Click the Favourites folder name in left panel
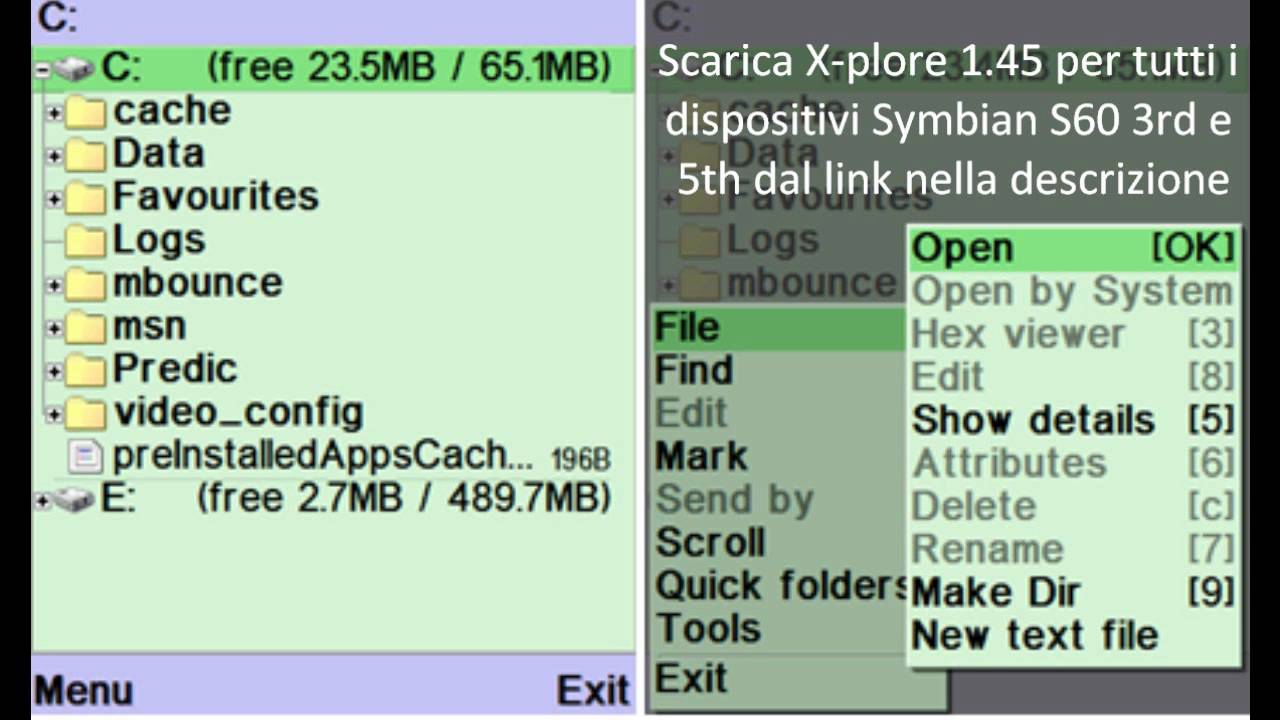 [216, 197]
